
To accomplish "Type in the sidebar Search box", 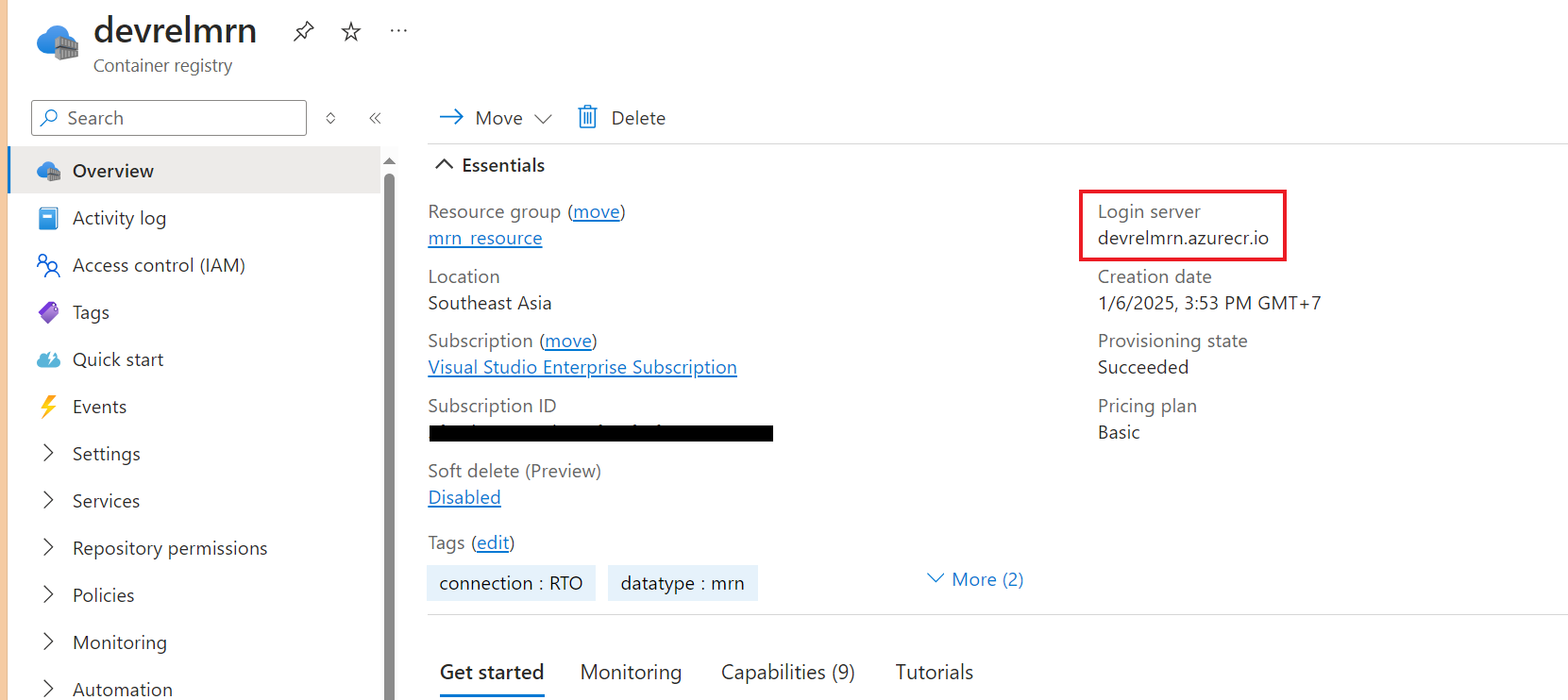I will point(169,118).
